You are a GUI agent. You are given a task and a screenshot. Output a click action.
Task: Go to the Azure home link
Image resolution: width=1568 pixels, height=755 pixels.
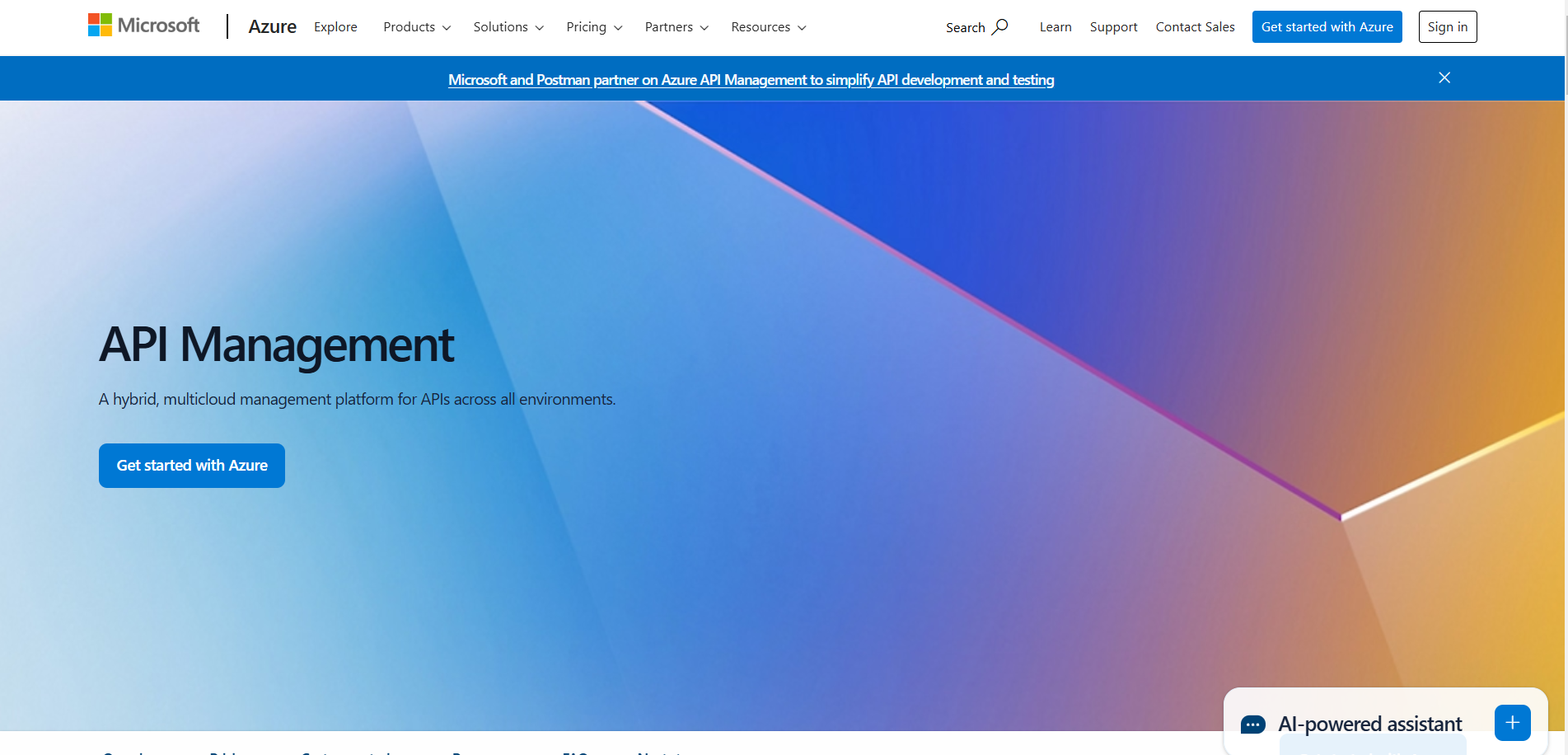pos(273,26)
